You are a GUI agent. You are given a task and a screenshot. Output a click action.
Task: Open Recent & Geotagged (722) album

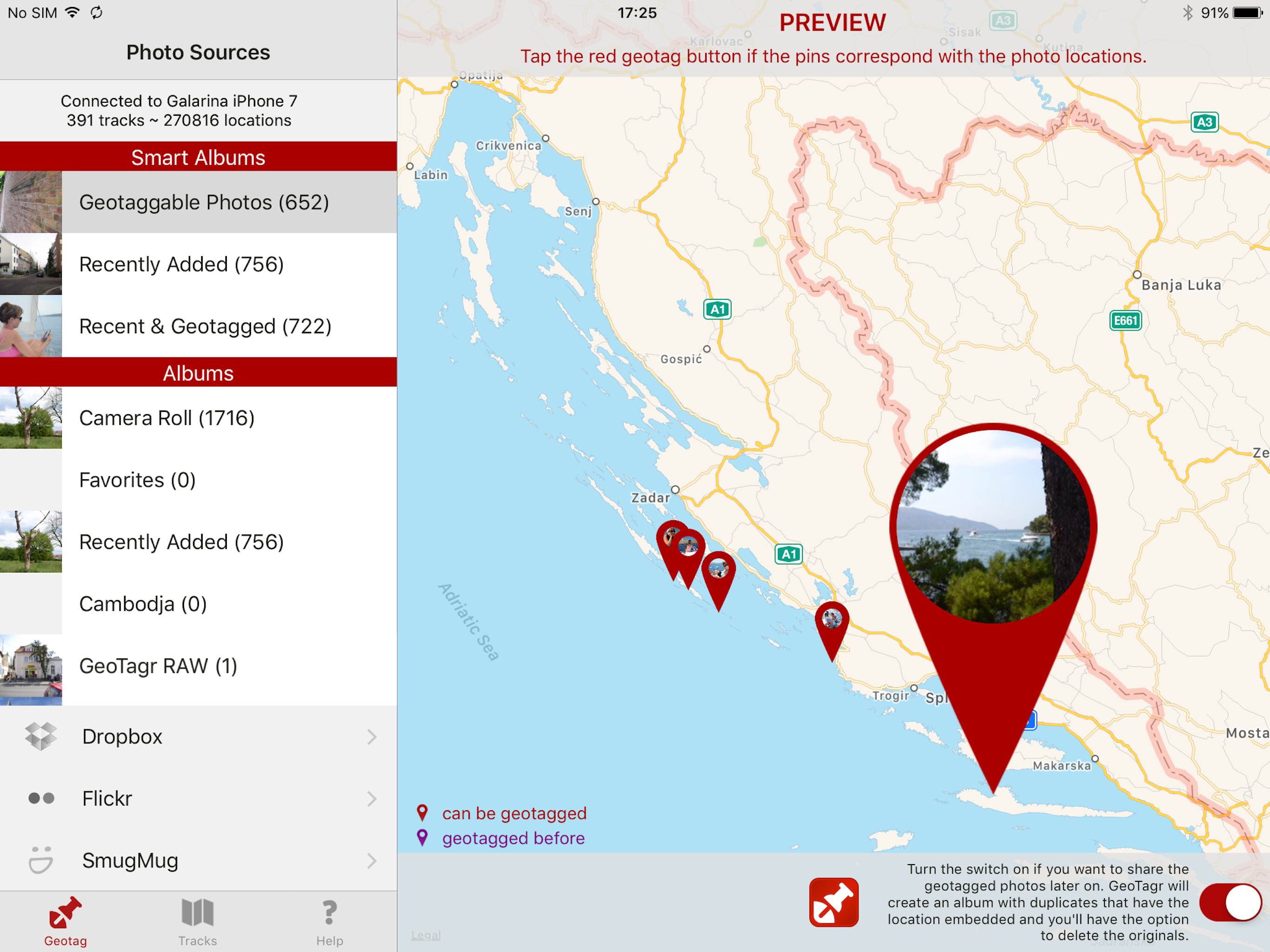[x=198, y=326]
